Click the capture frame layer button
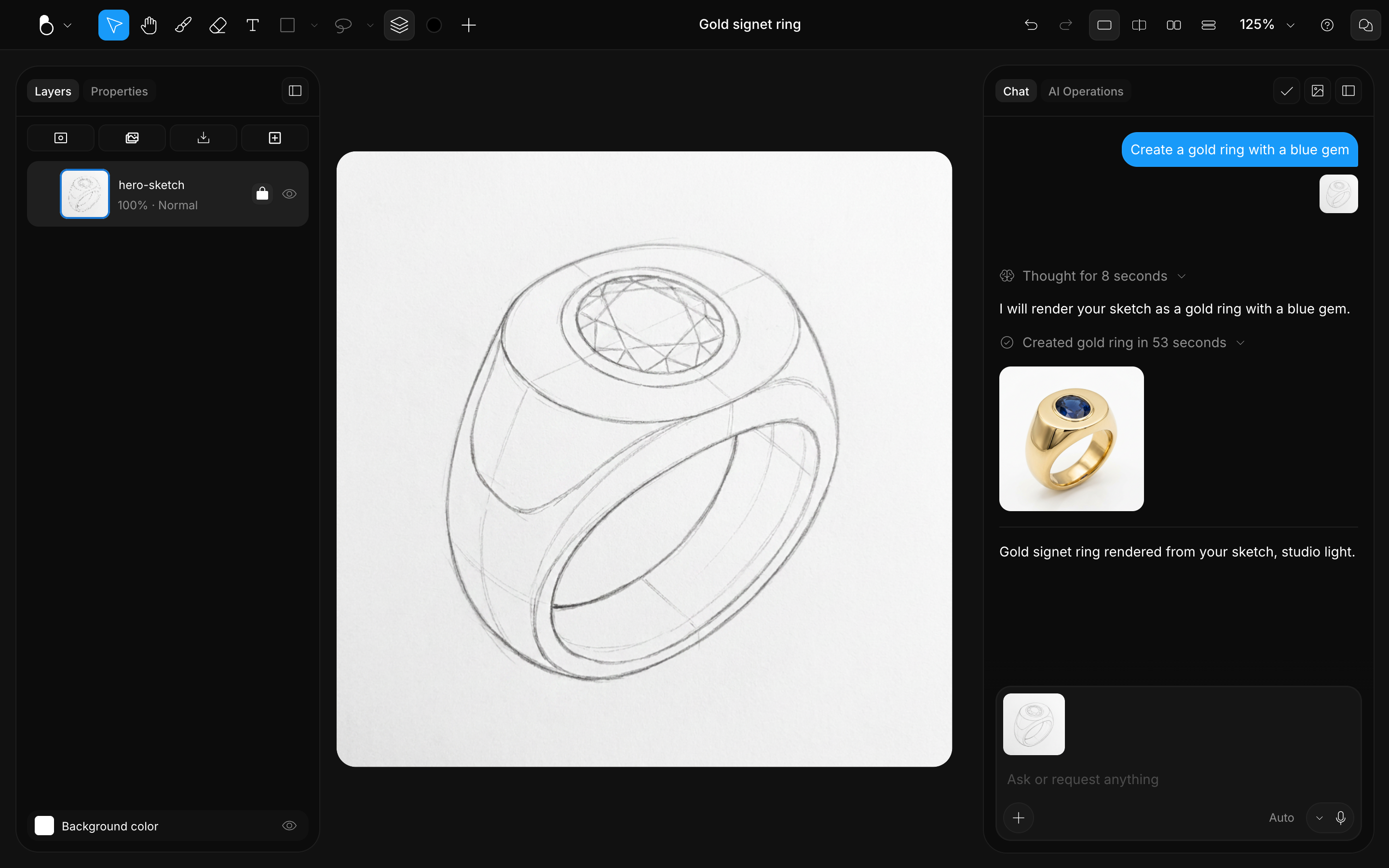1389x868 pixels. (61, 138)
